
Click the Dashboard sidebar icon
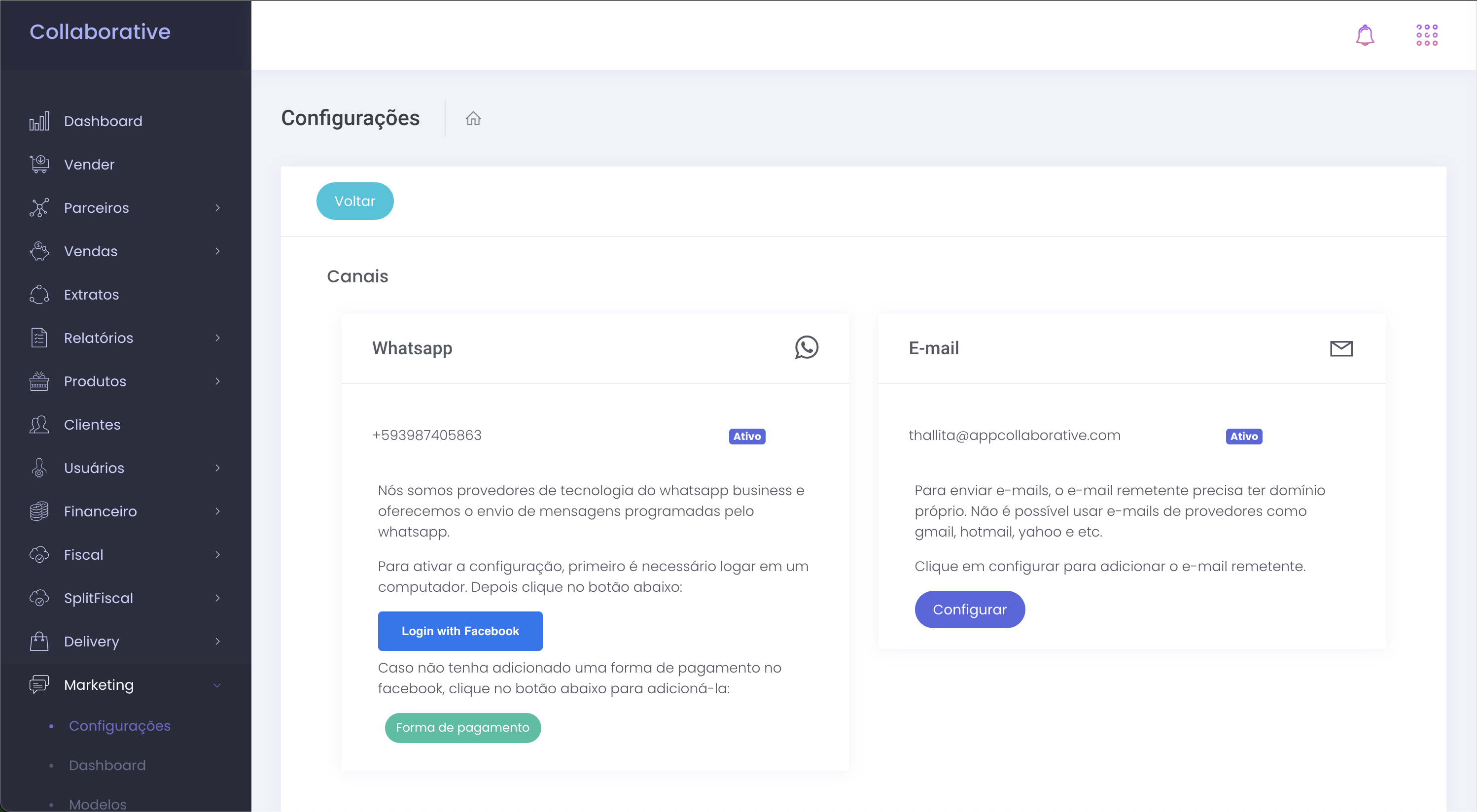click(x=39, y=120)
